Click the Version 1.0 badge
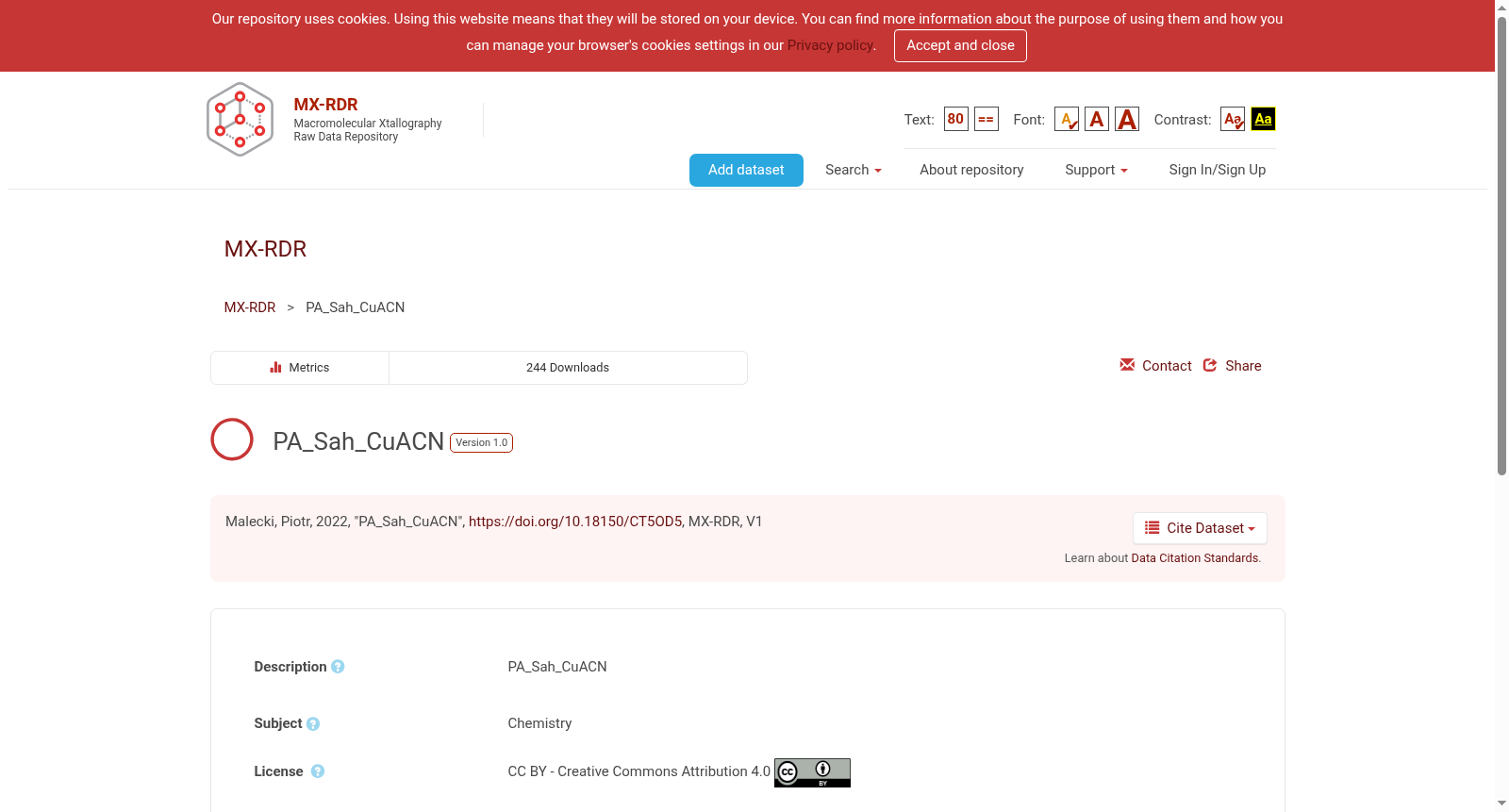 [482, 442]
